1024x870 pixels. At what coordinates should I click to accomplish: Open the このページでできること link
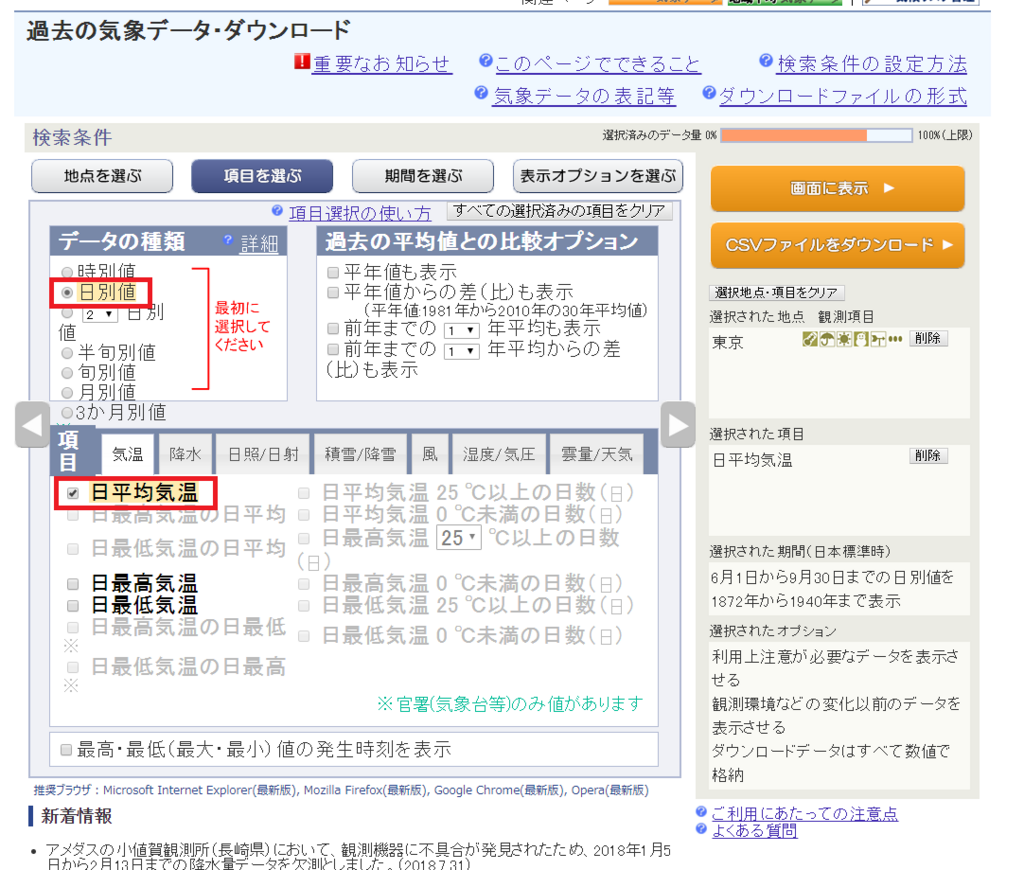pos(598,63)
